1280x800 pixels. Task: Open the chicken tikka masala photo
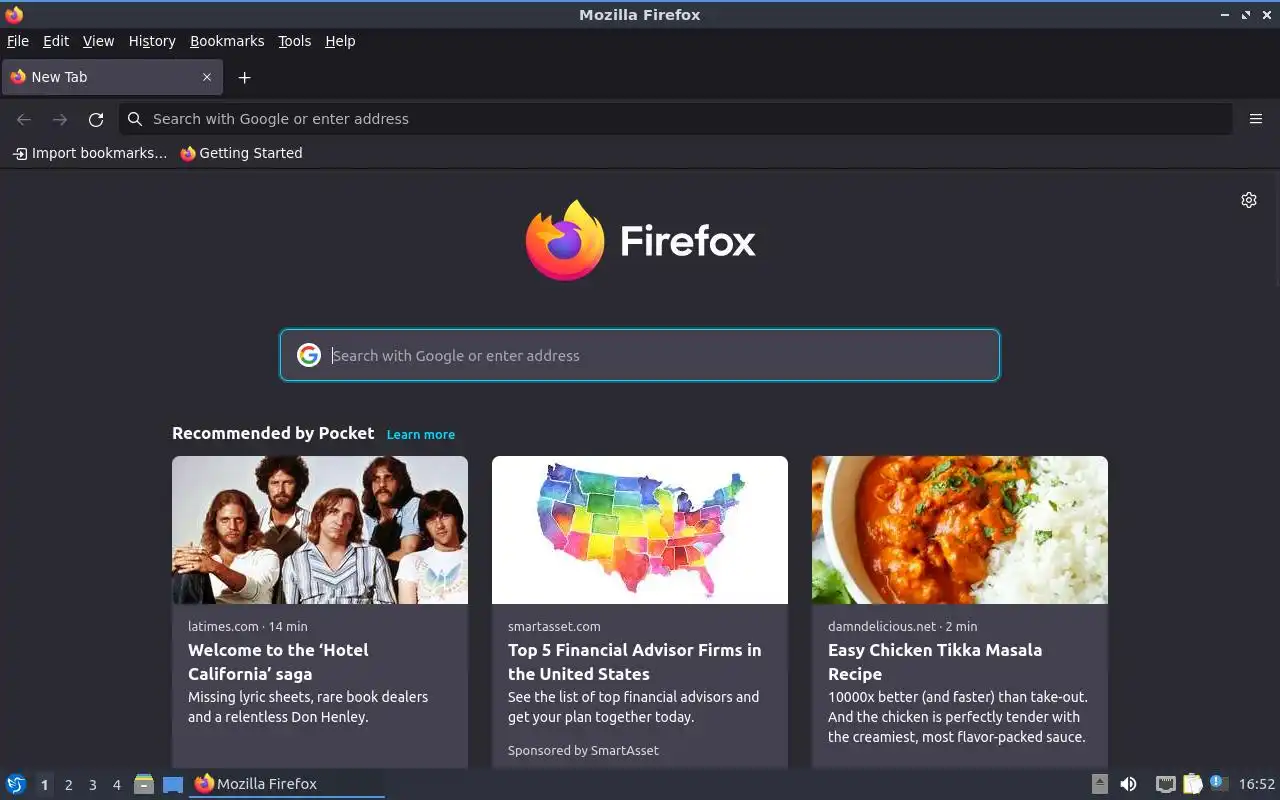click(960, 530)
